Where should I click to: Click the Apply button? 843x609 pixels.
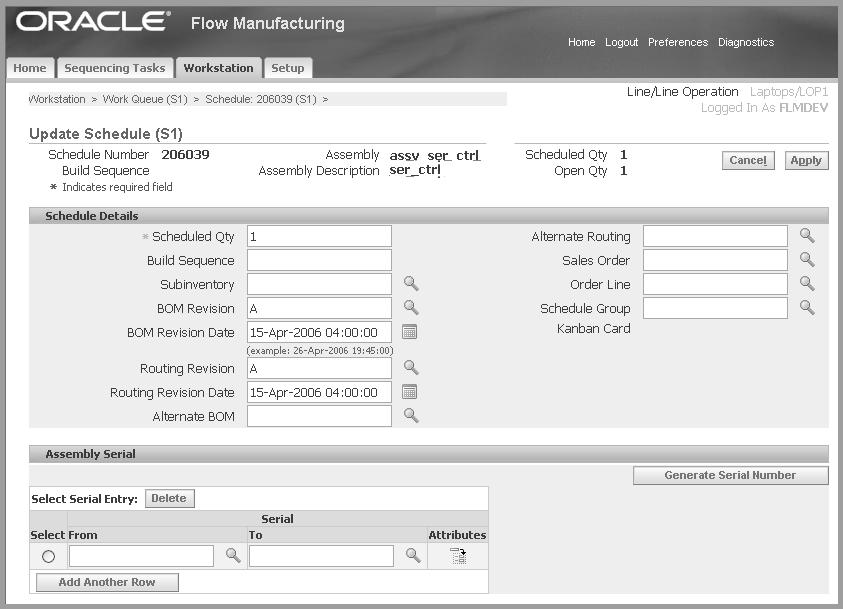806,160
